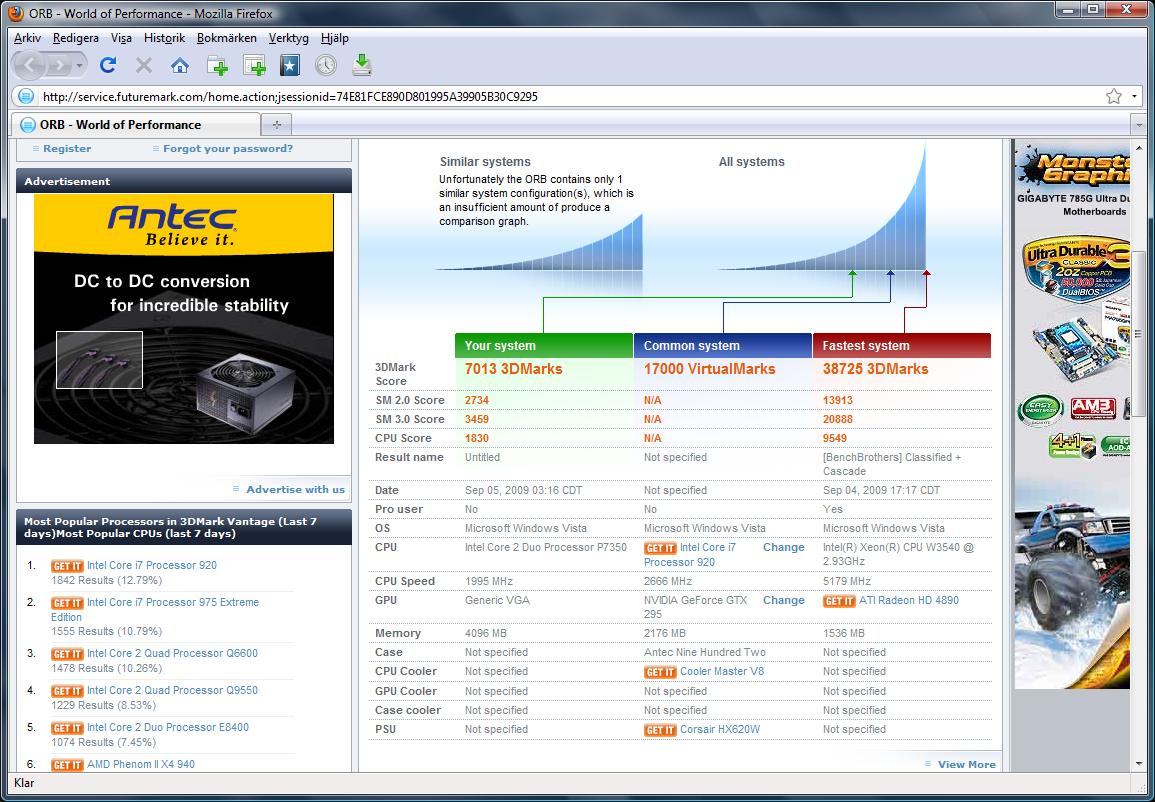Screen dimensions: 1155x802
Task: Click the Gigabyte 785G Ultra Durable motherboard ad
Action: (x=1072, y=414)
